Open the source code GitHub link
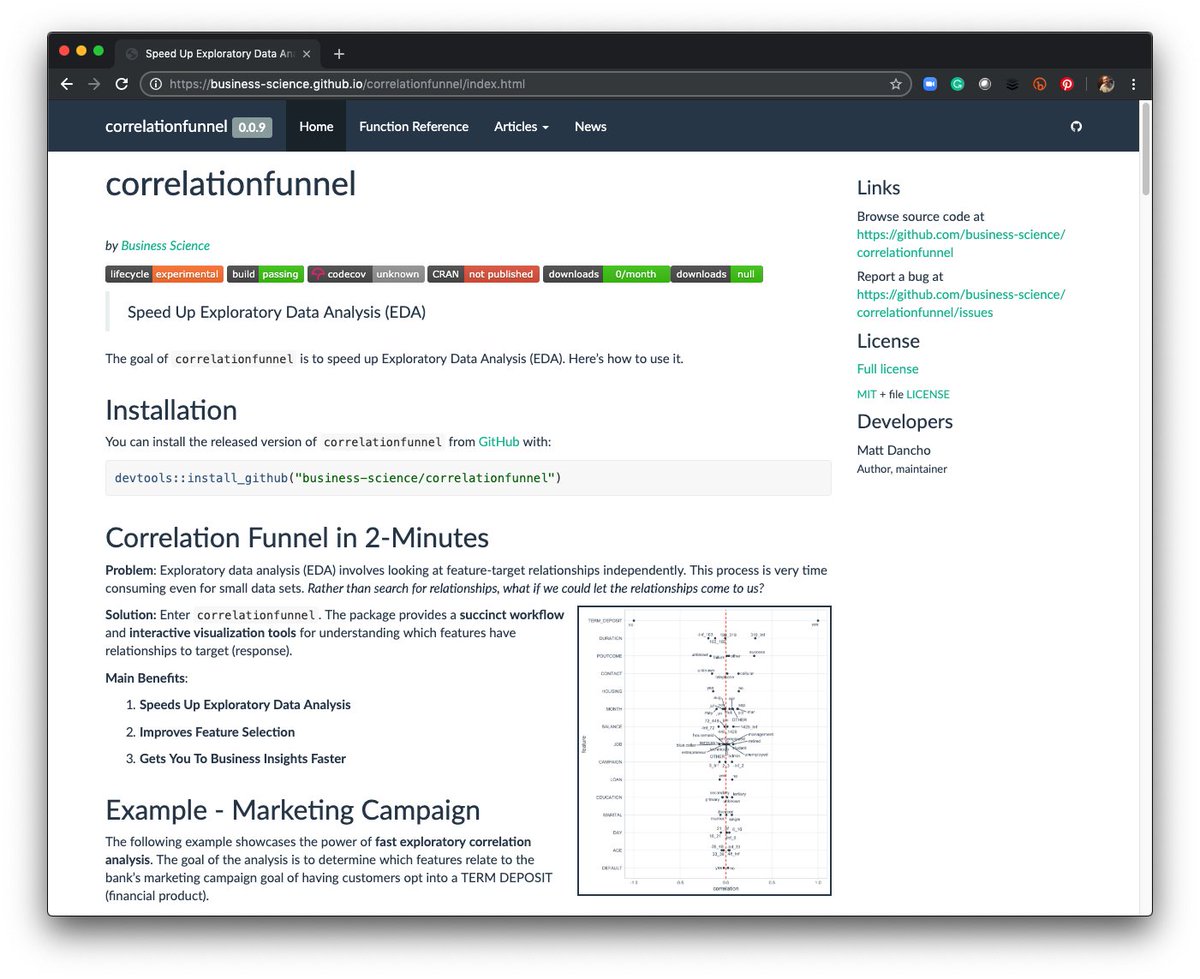This screenshot has width=1200, height=979. coord(961,243)
